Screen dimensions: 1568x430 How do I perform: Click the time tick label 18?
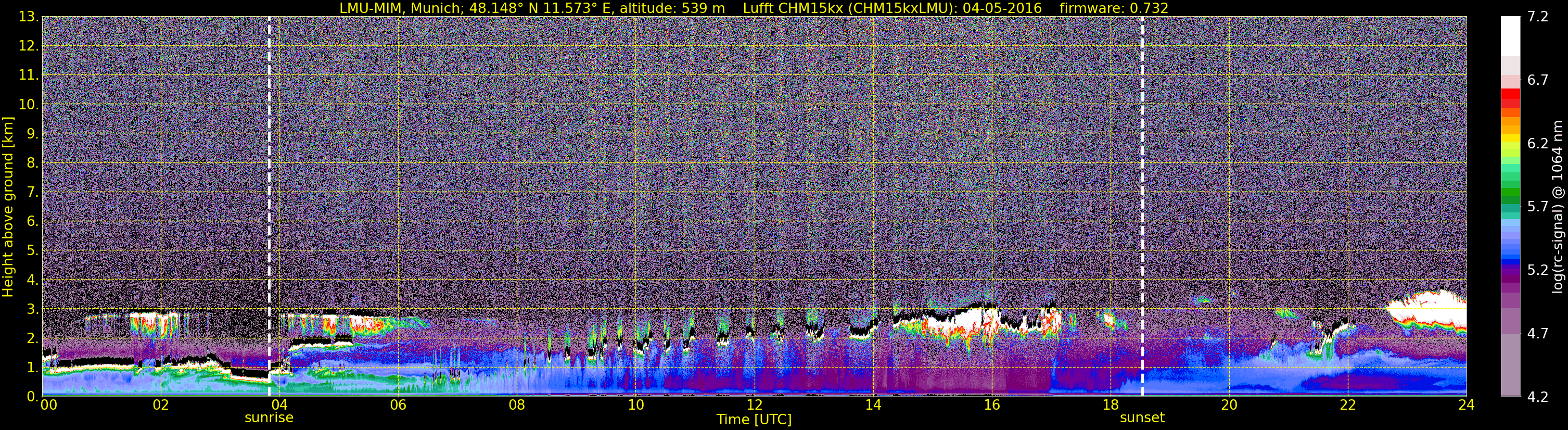coord(1110,405)
